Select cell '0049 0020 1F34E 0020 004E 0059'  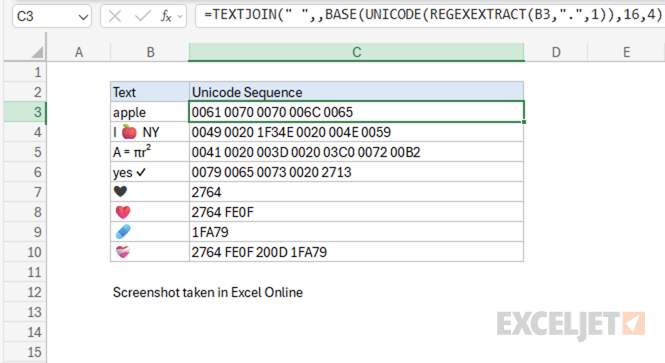(x=356, y=132)
